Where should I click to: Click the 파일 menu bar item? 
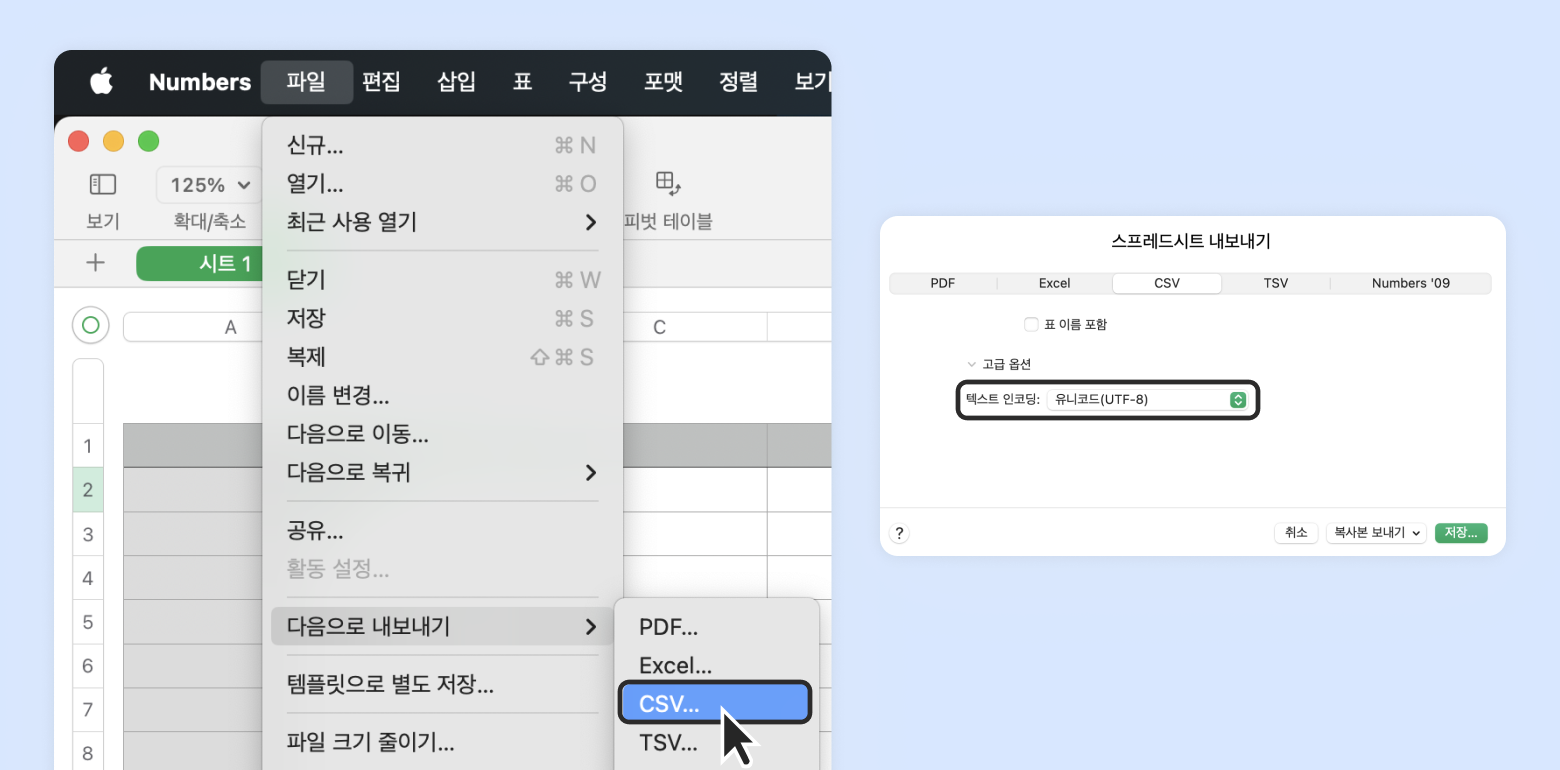(x=307, y=82)
